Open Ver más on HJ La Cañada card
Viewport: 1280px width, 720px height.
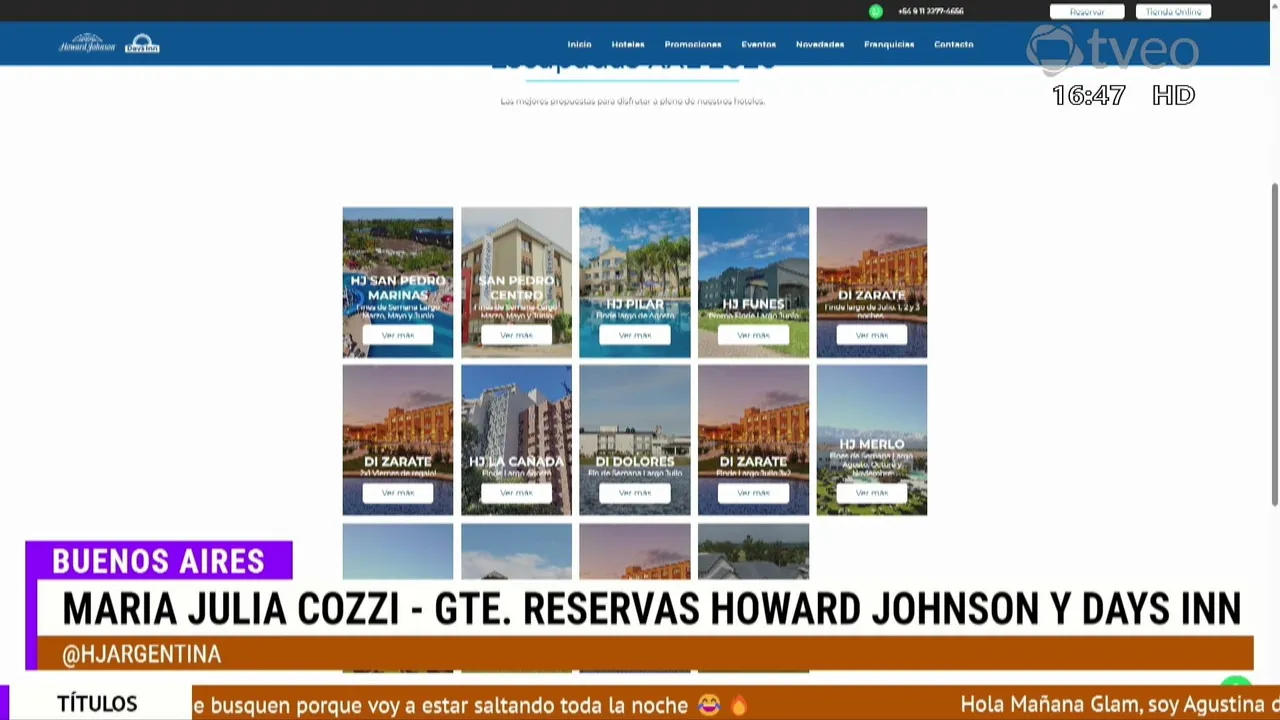(516, 493)
